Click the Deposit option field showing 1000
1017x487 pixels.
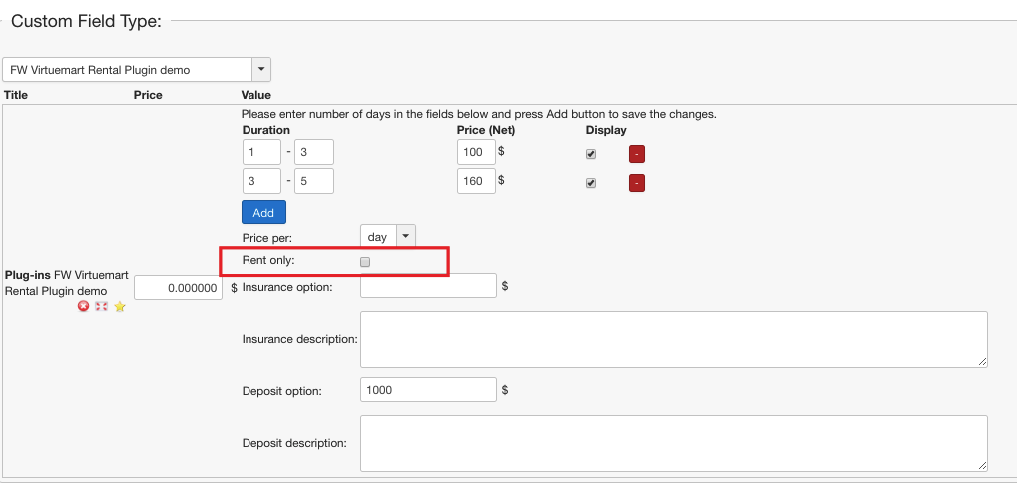428,390
